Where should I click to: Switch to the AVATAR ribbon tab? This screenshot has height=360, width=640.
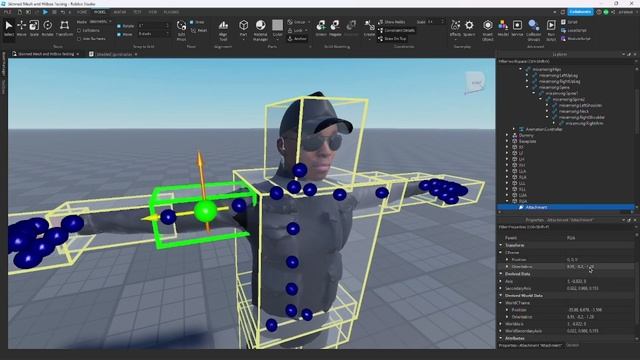tap(120, 12)
